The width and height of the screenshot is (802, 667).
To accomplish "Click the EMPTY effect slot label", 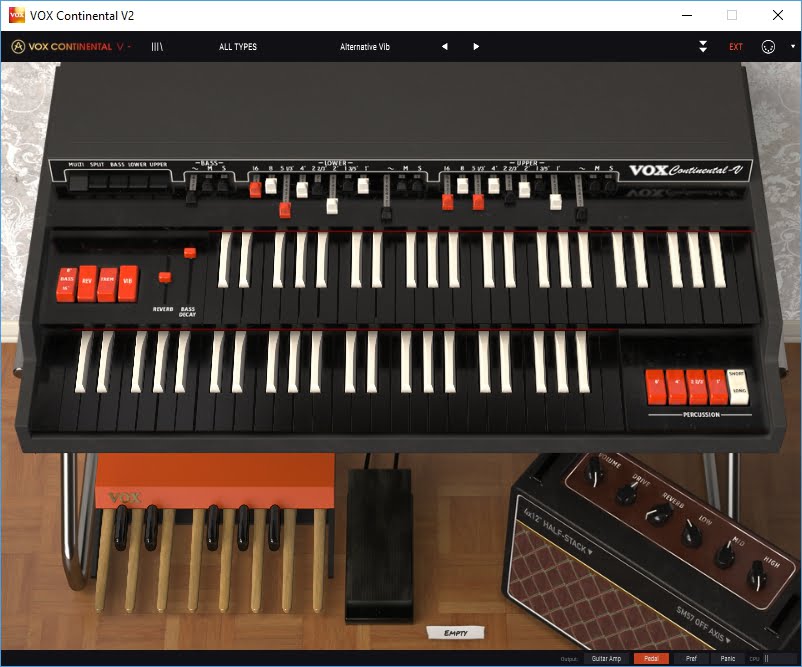I will pos(455,633).
